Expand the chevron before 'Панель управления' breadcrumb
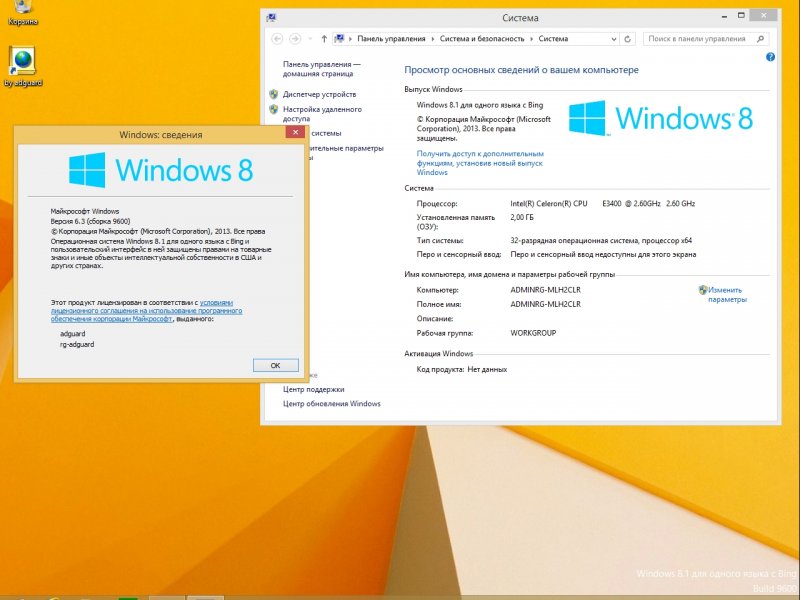This screenshot has width=800, height=600. pos(351,39)
